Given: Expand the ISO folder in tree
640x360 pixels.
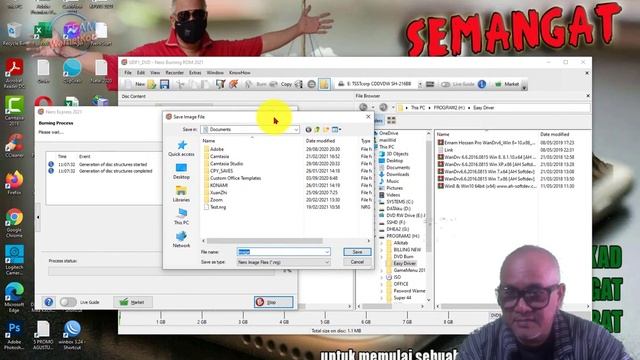Looking at the screenshot, I should coord(382,277).
